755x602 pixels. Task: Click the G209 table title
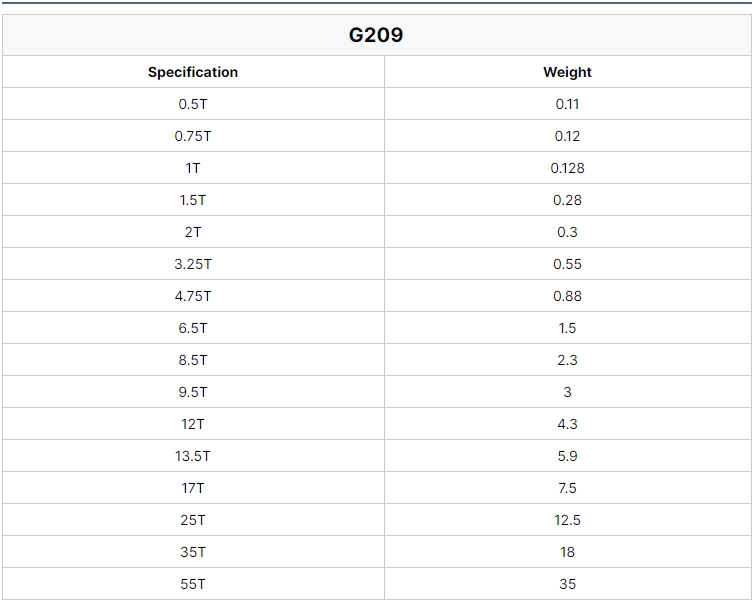click(x=376, y=35)
